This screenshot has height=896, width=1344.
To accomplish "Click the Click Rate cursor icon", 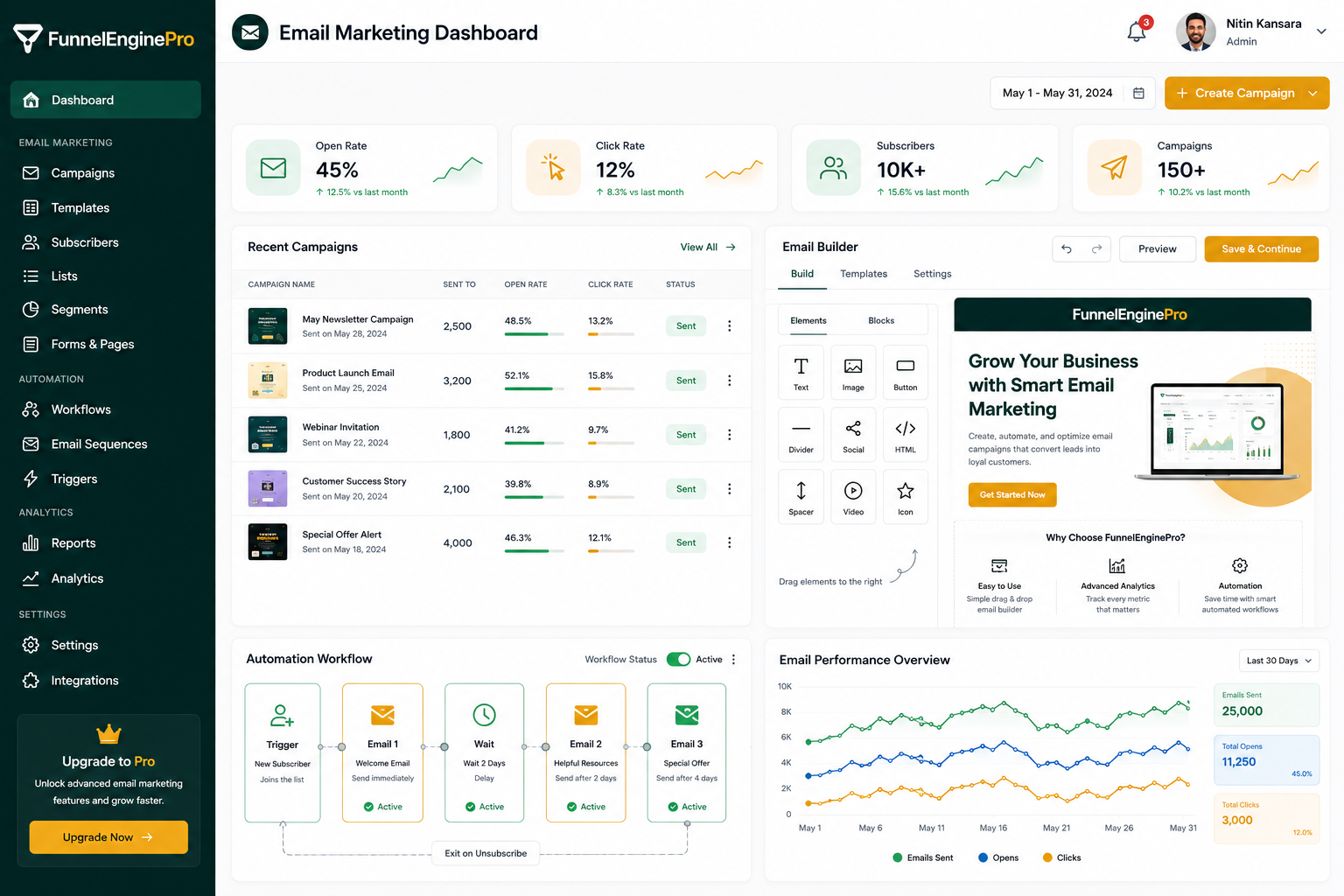I will click(553, 167).
